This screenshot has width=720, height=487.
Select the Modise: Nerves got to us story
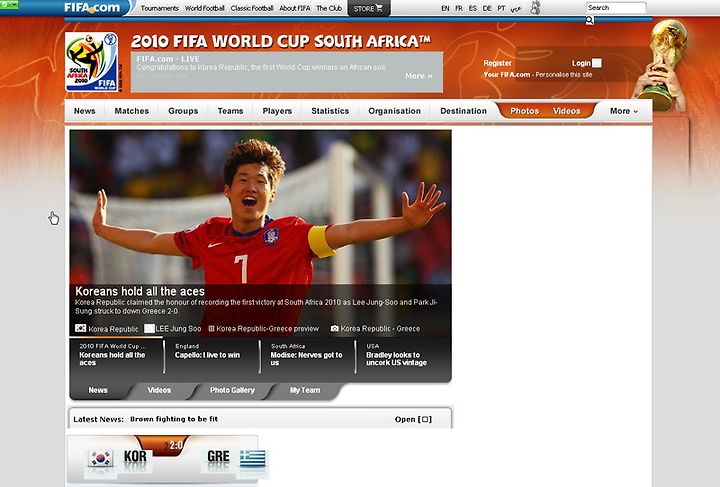(x=306, y=358)
